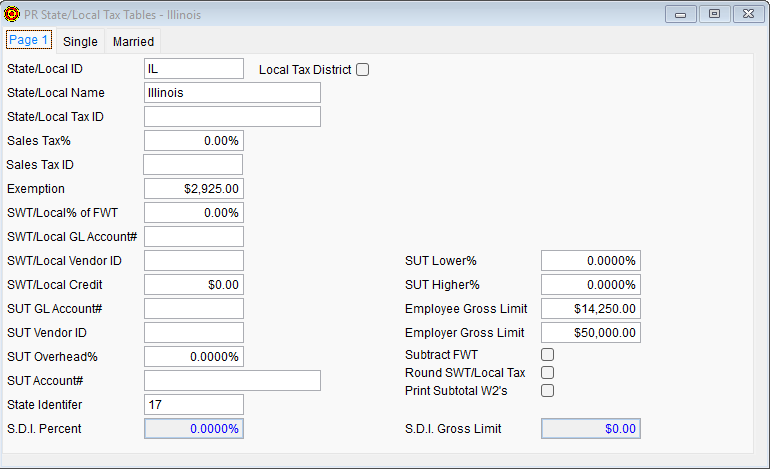Viewport: 772px width, 473px height.
Task: Click the State/Local ID field containing IL
Action: [194, 69]
